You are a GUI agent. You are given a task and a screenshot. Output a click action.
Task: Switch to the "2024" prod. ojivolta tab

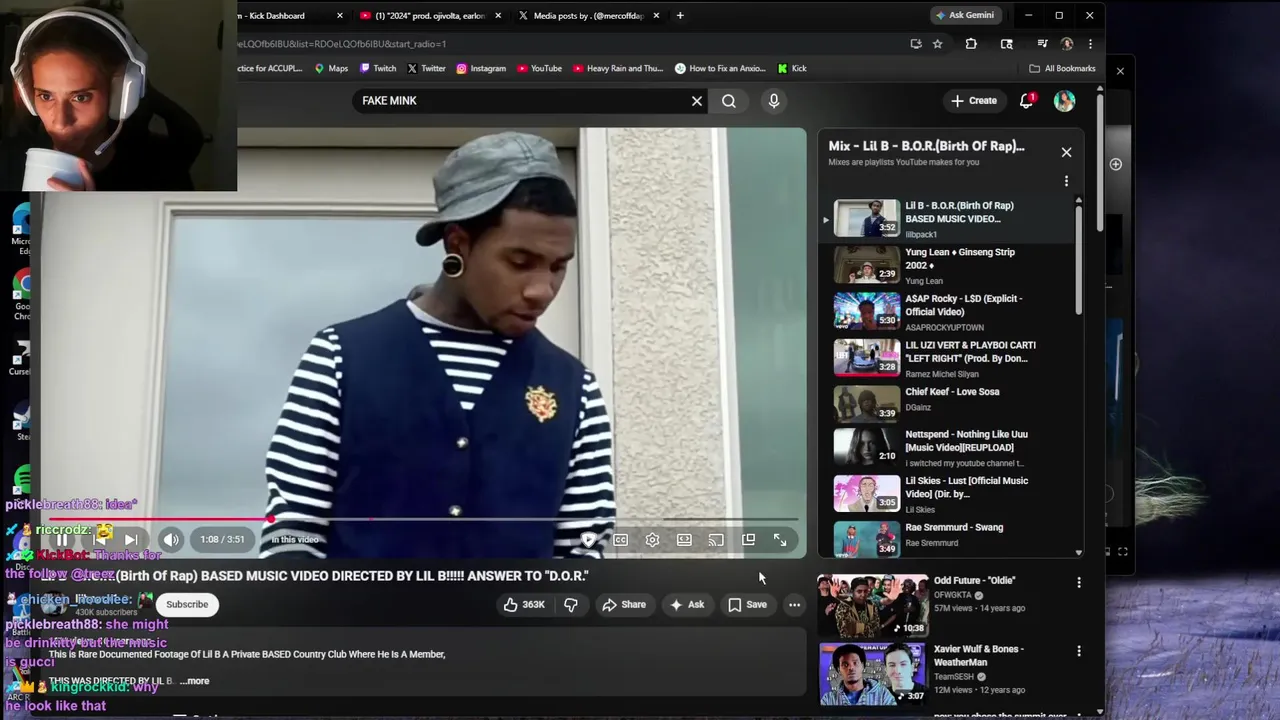[430, 15]
